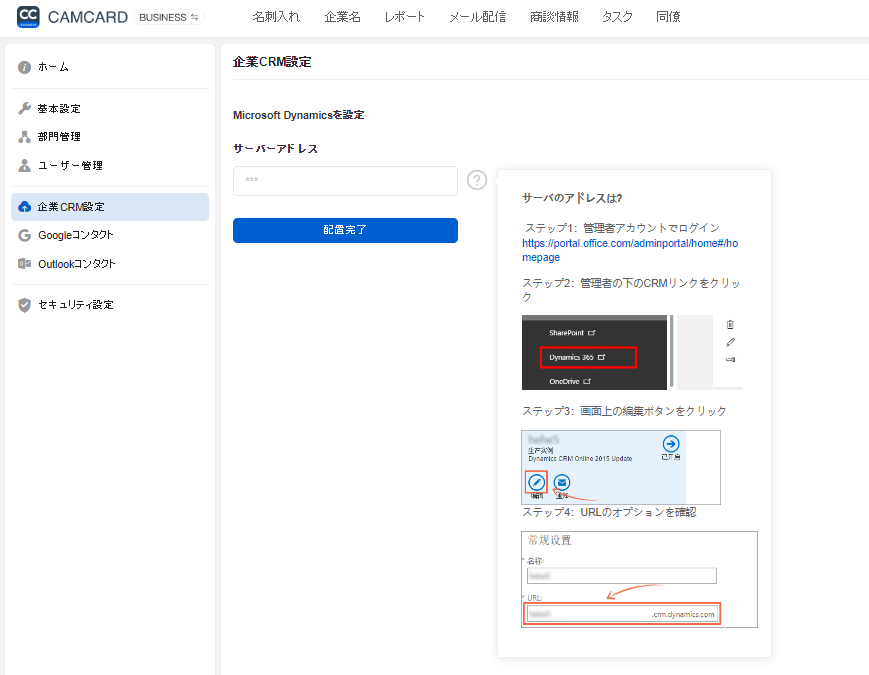Click the 企業CRM設定 page heading
This screenshot has width=869, height=675.
[x=272, y=62]
